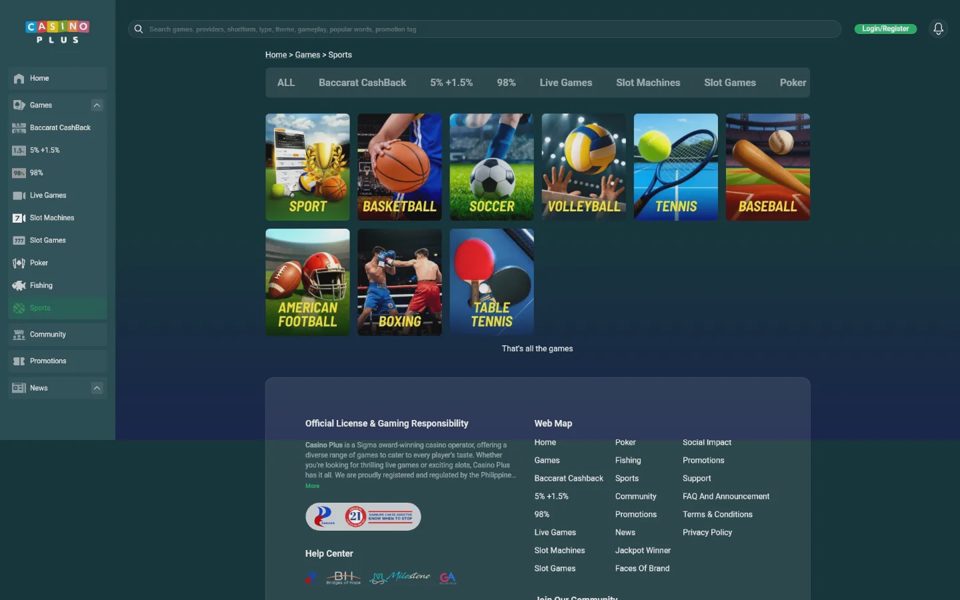Switch to the 98% tab
The width and height of the screenshot is (960, 600).
point(506,83)
